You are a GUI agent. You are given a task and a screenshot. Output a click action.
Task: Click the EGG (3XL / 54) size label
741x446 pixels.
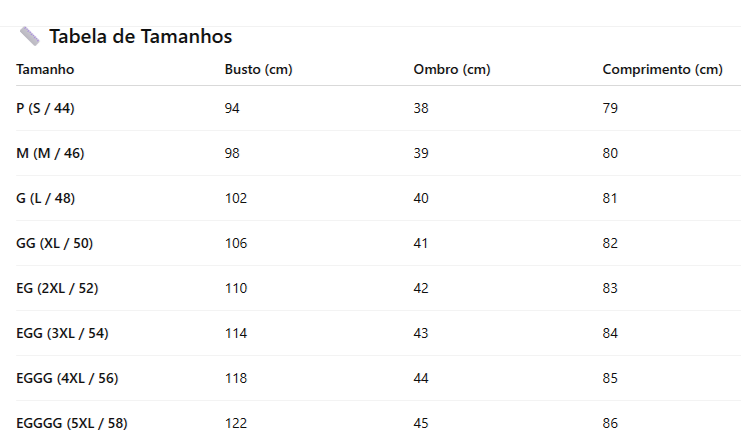coord(62,333)
